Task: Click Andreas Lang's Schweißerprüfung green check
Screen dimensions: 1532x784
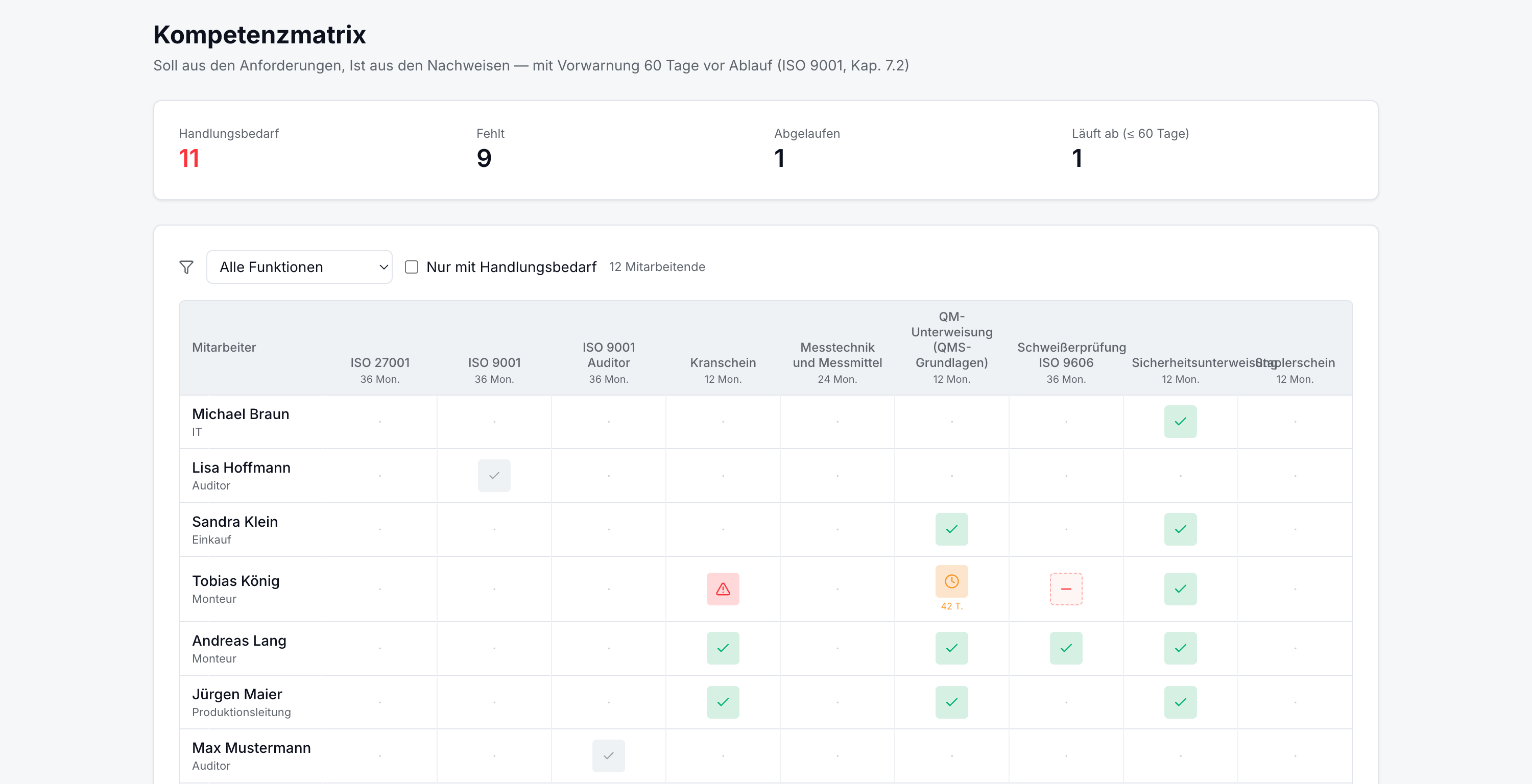Action: (x=1066, y=648)
